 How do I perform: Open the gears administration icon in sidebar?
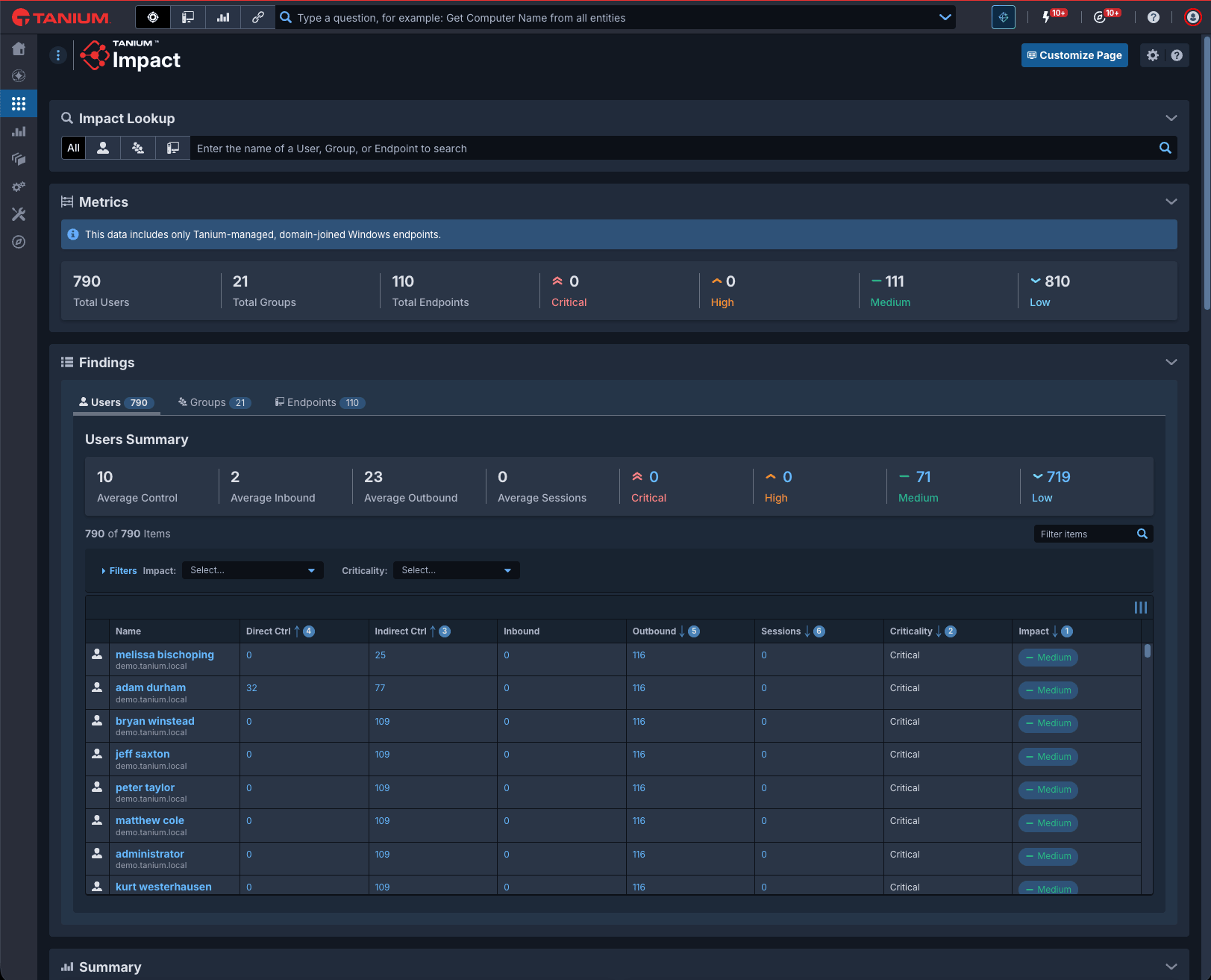click(x=19, y=187)
